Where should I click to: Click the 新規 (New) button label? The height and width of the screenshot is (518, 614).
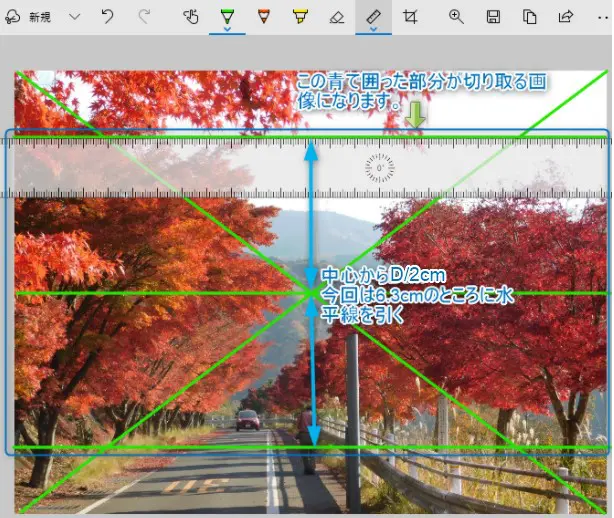[40, 17]
